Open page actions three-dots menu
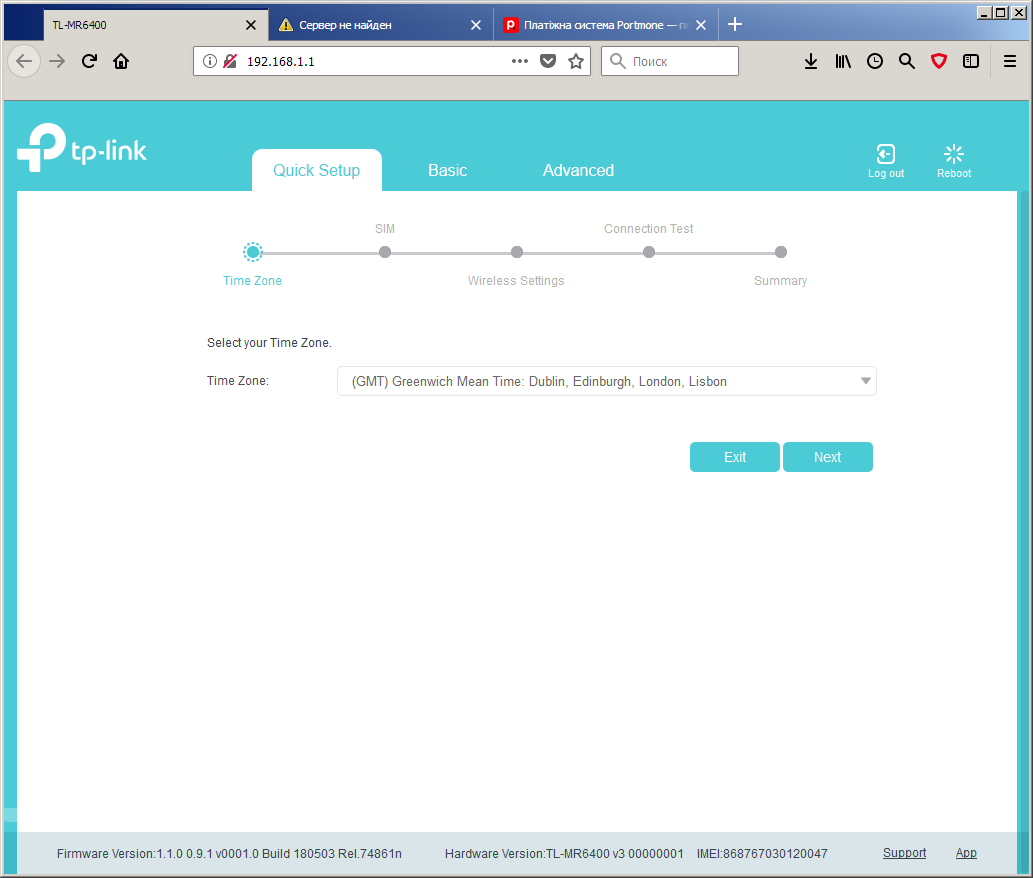Image resolution: width=1033 pixels, height=878 pixels. click(x=520, y=61)
